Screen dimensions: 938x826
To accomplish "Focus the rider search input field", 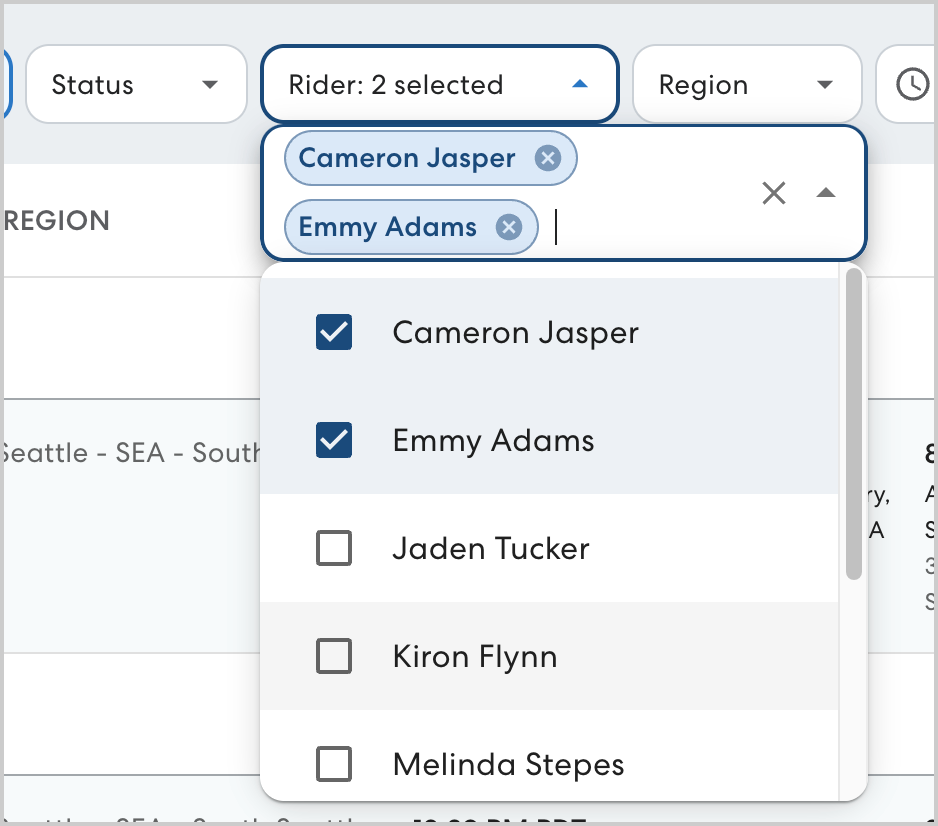I will [640, 228].
